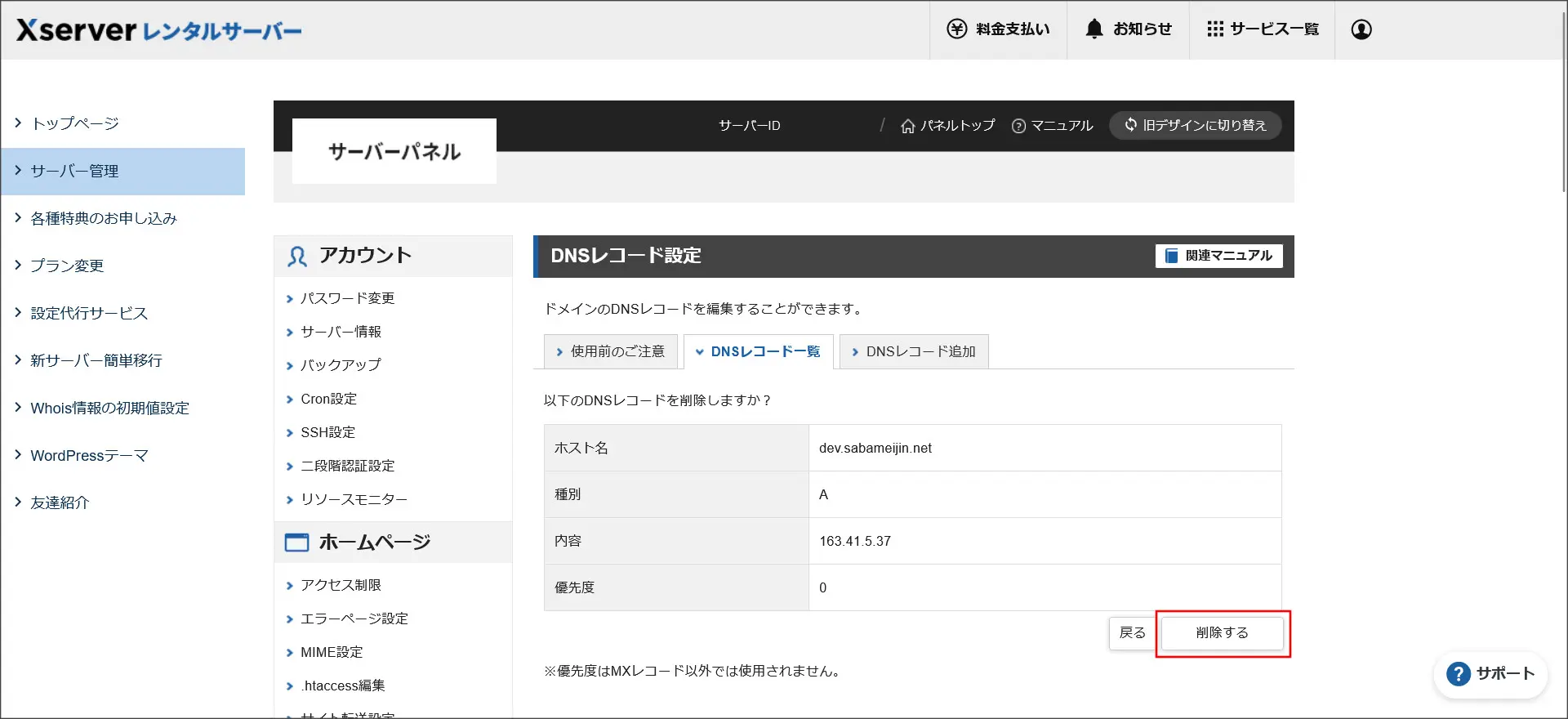The width and height of the screenshot is (1568, 719).
Task: Open notifications via the bell icon
Action: 1094,29
